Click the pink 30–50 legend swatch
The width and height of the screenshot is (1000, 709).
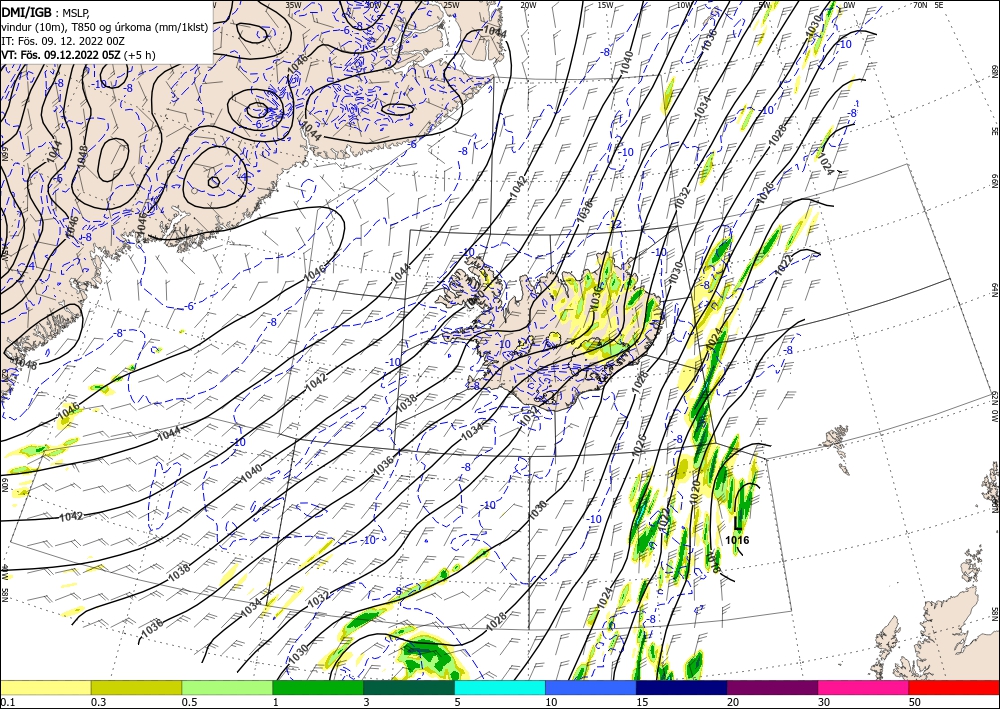[863, 687]
